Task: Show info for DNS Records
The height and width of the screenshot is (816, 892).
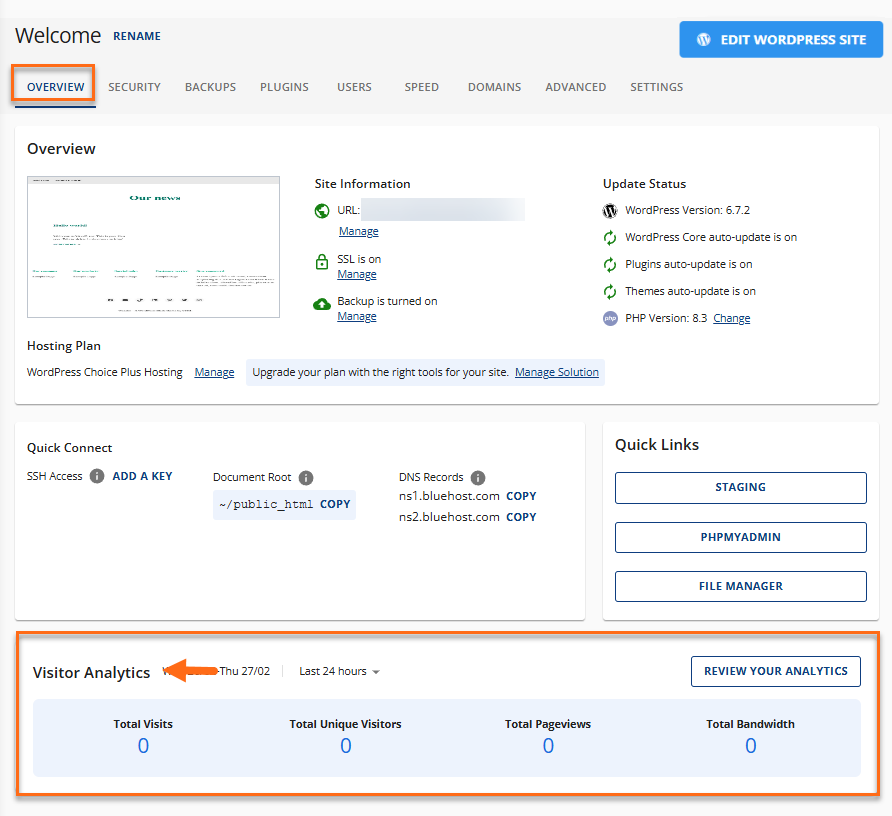Action: (x=478, y=478)
